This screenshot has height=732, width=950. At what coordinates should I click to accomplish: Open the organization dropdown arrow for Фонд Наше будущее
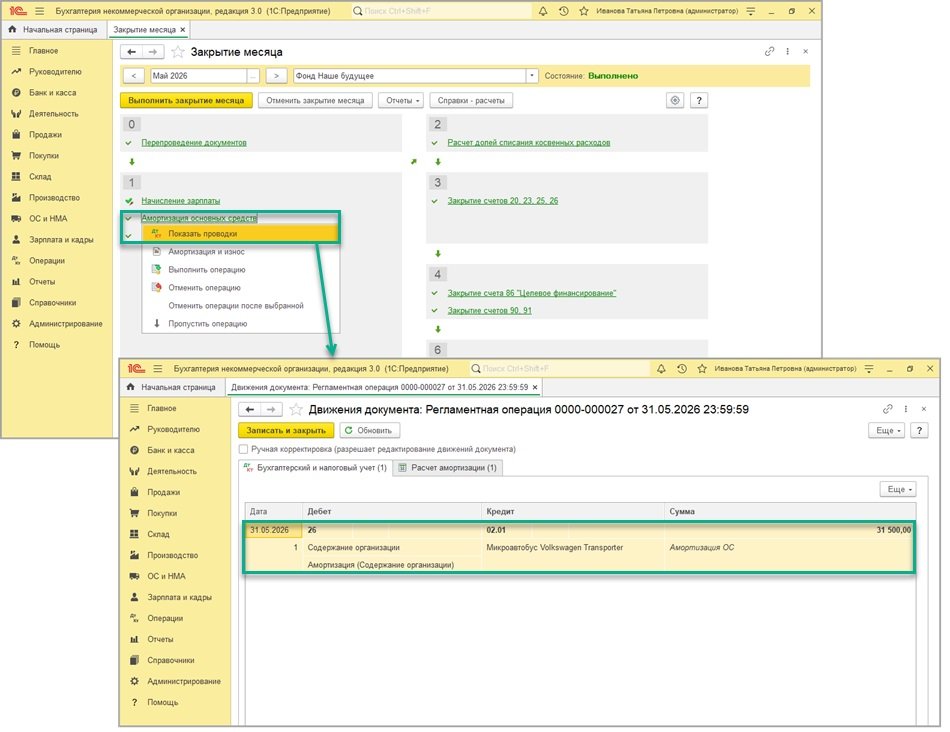pyautogui.click(x=531, y=76)
